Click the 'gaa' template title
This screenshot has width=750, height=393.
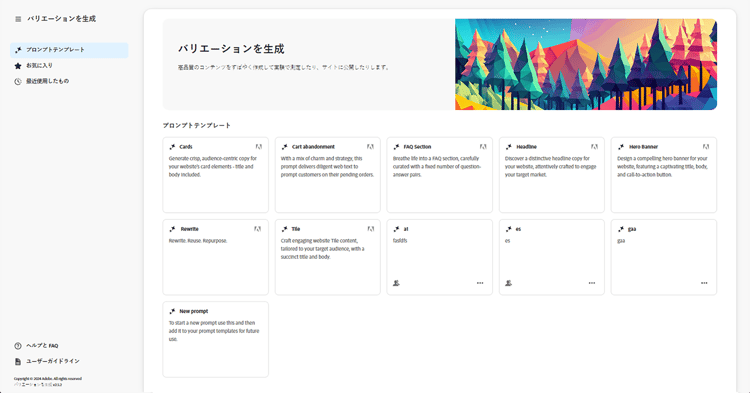(632, 229)
